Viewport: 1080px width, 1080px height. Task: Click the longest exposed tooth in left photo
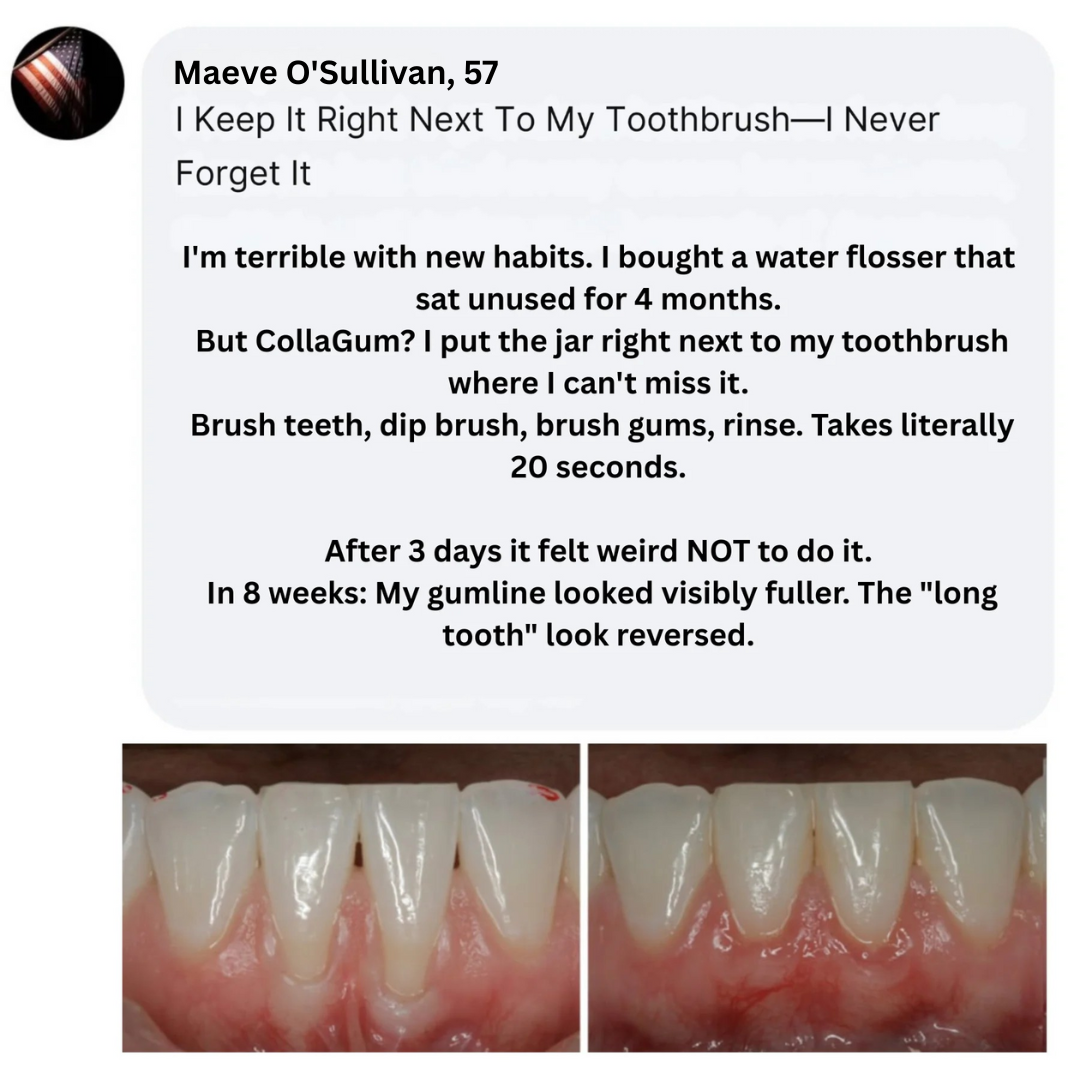pos(408,889)
